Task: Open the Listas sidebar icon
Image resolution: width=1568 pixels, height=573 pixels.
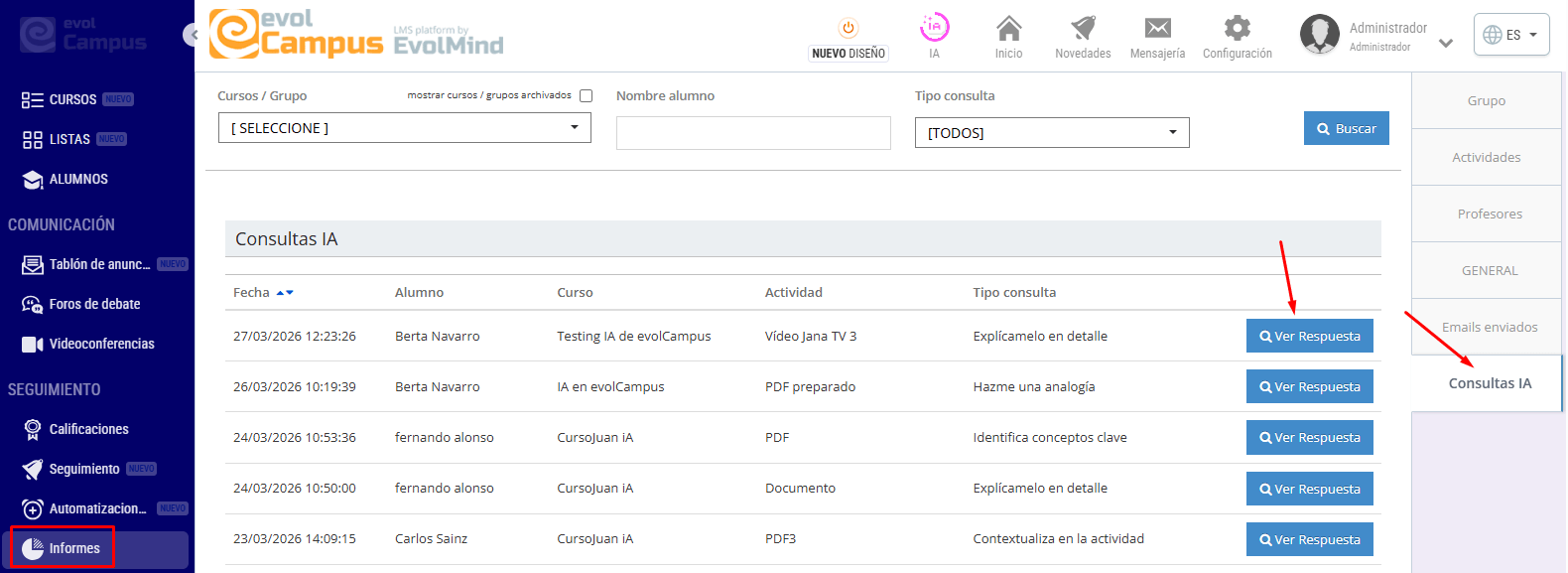Action: click(x=33, y=140)
